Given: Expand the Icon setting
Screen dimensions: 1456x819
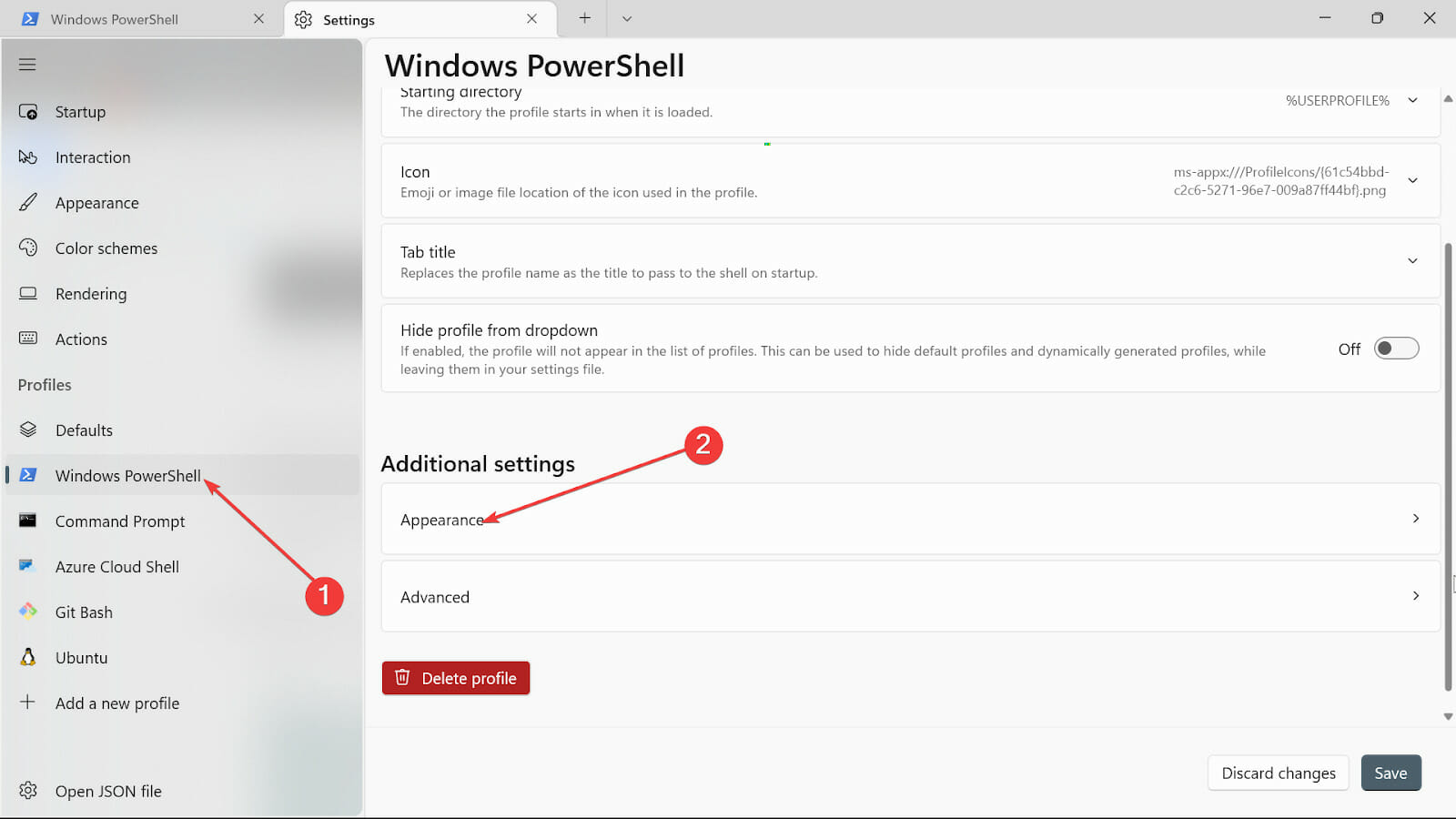Looking at the screenshot, I should pyautogui.click(x=1413, y=180).
